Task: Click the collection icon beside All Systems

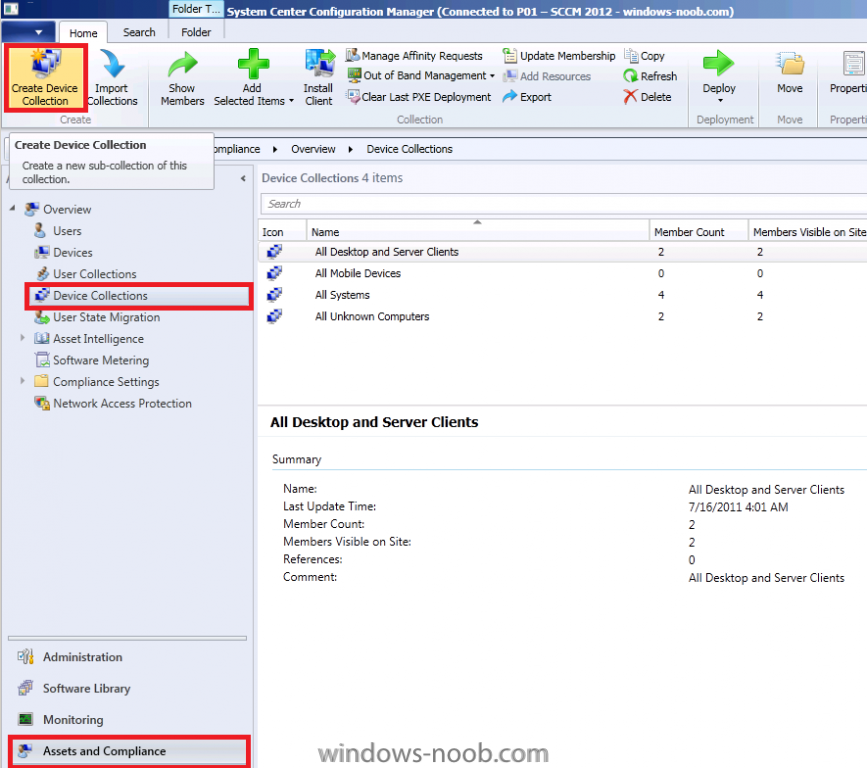Action: point(274,294)
